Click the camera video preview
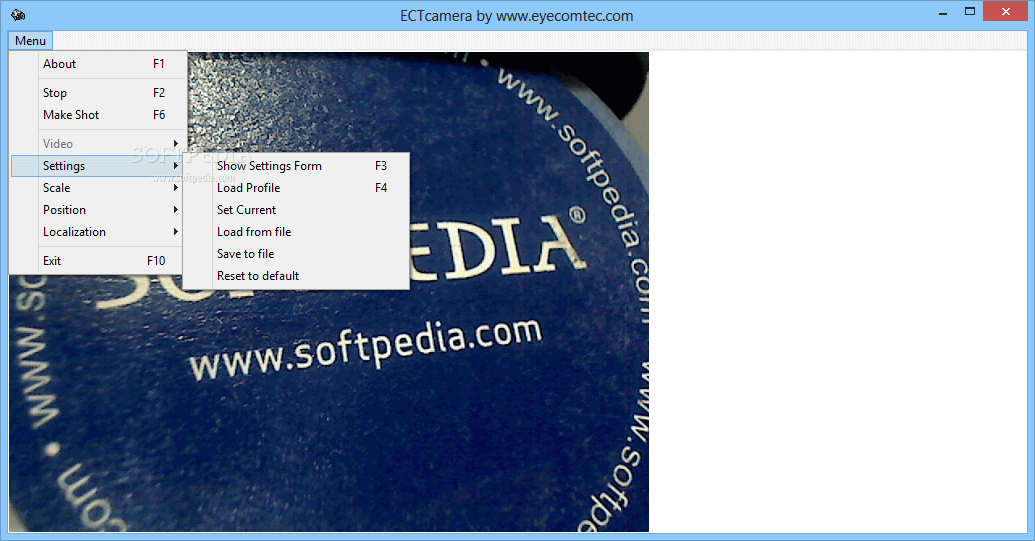Viewport: 1035px width, 541px height. (329, 292)
